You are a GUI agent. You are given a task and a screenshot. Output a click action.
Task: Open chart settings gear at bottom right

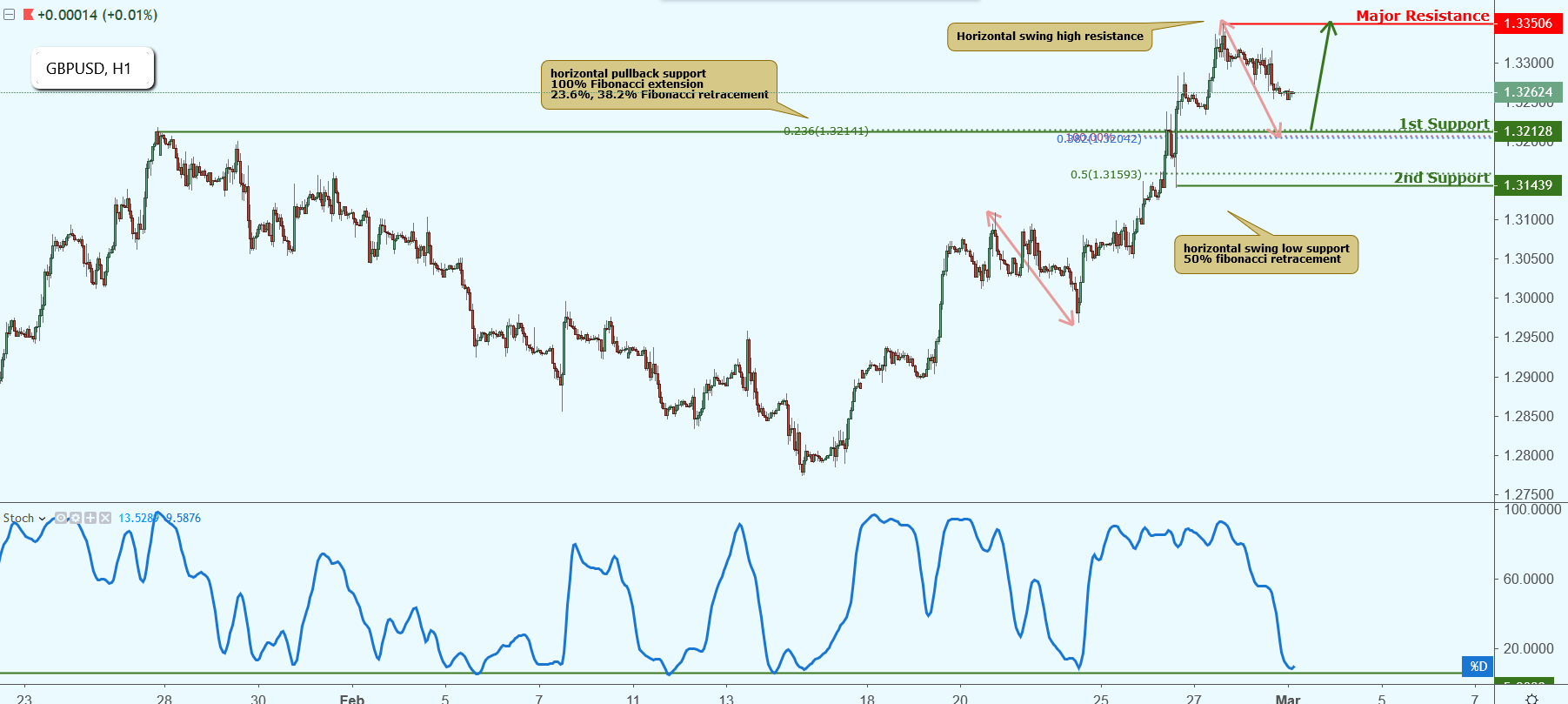pos(1531,698)
